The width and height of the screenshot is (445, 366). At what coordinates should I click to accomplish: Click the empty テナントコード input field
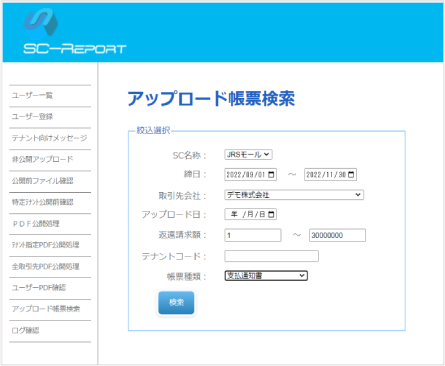coord(271,256)
